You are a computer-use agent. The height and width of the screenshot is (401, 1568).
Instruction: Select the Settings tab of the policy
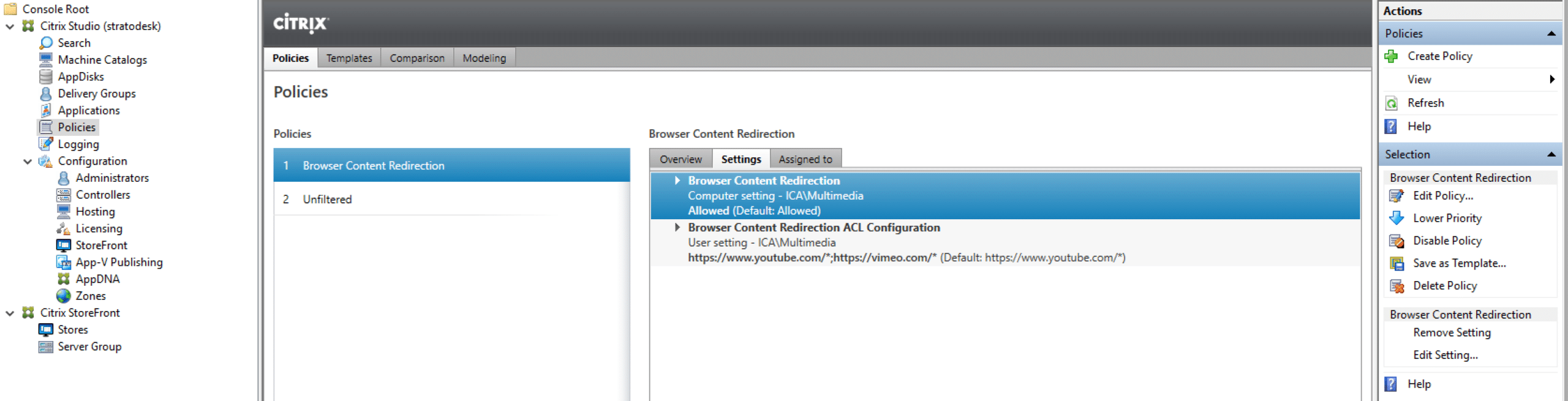[741, 159]
